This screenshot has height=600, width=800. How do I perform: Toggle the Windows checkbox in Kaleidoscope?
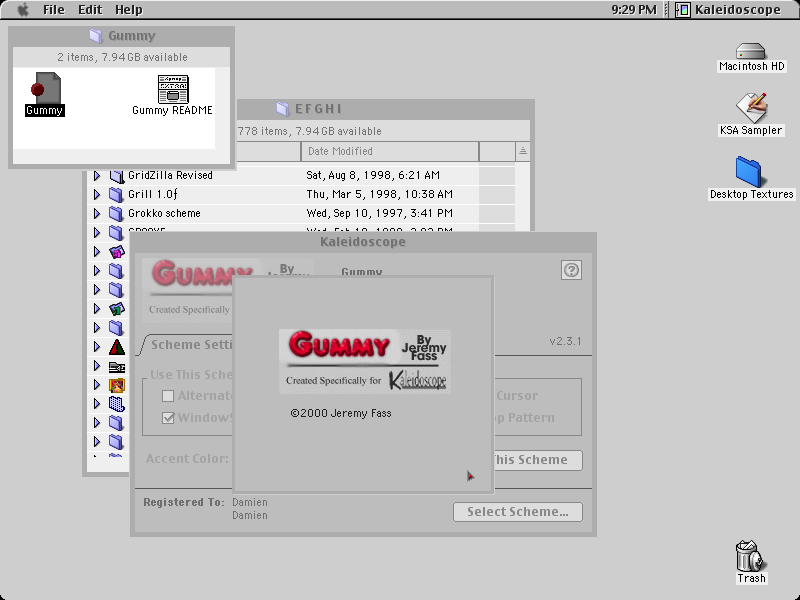click(x=168, y=418)
